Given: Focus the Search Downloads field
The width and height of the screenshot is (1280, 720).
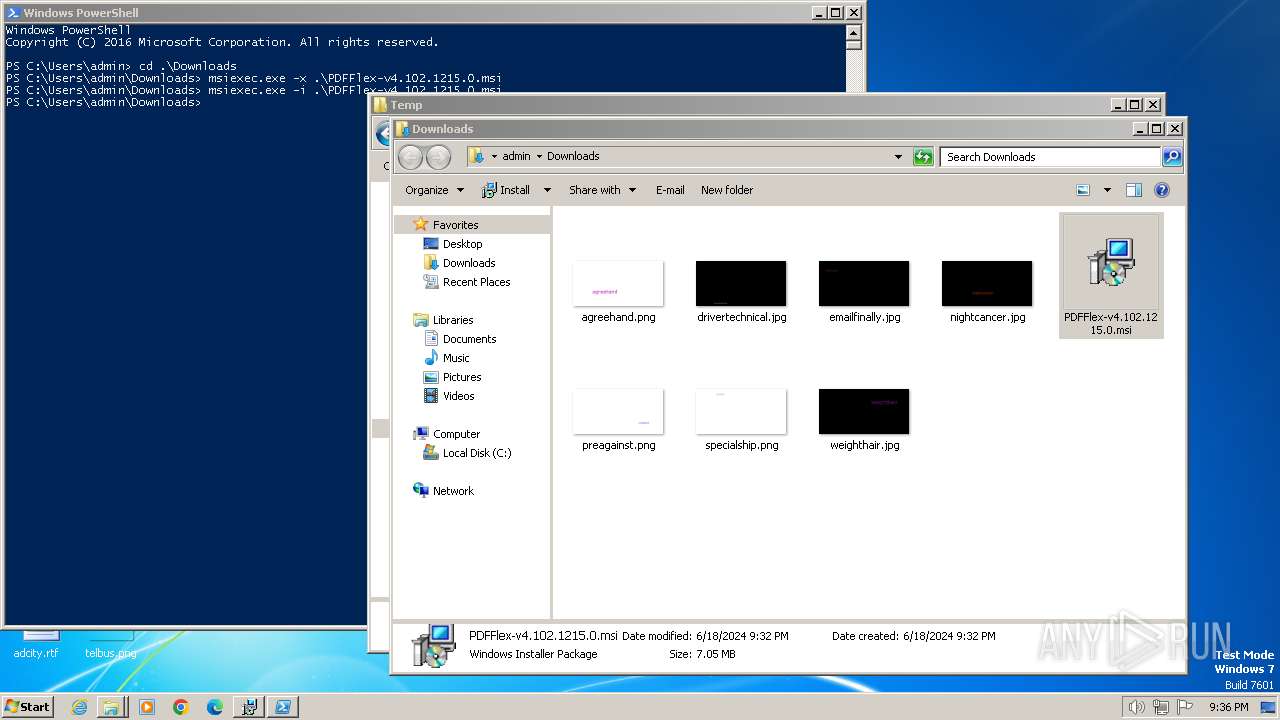Looking at the screenshot, I should (1050, 157).
